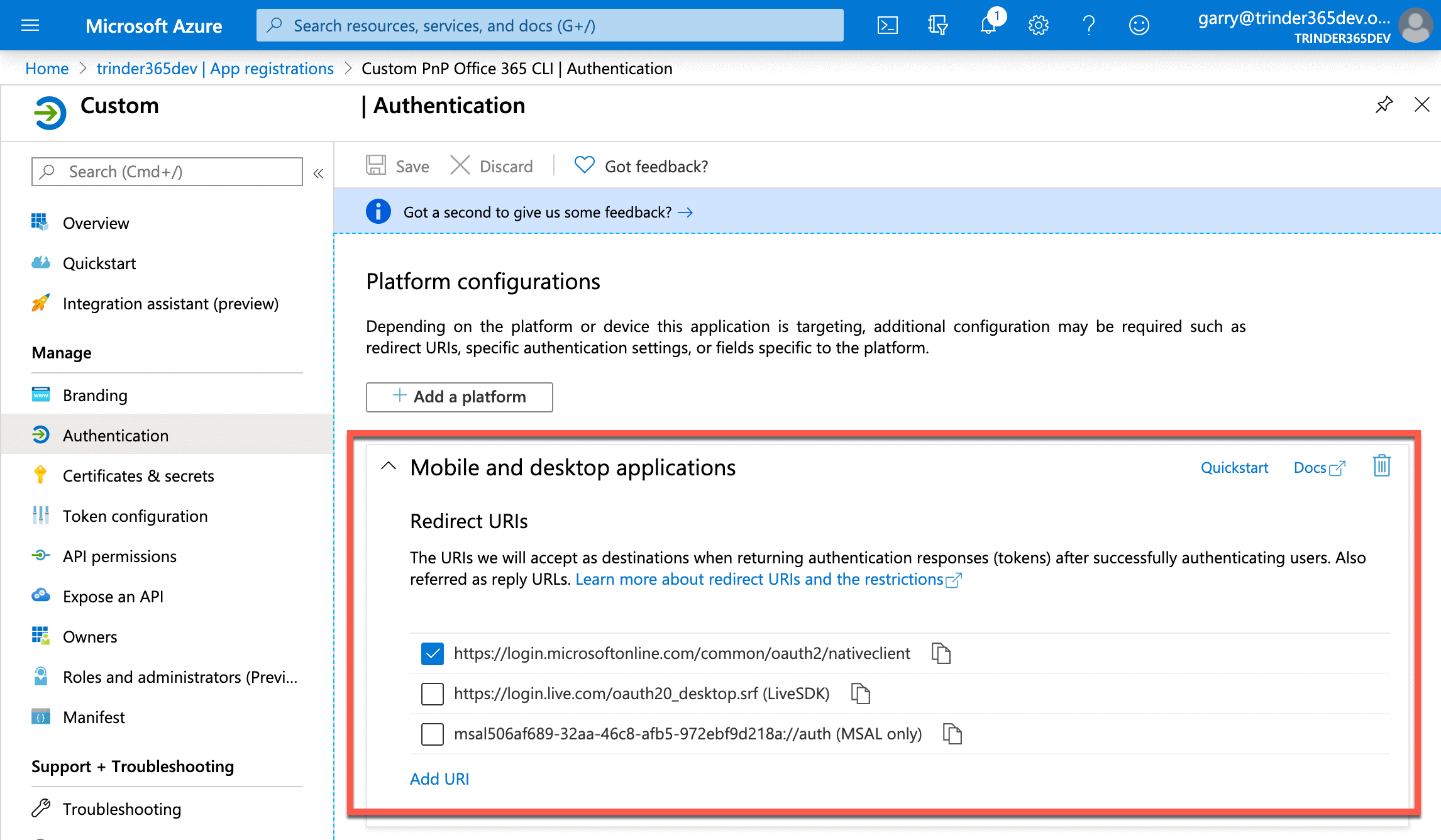This screenshot has width=1441, height=840.
Task: Click the Add URI link
Action: click(439, 779)
